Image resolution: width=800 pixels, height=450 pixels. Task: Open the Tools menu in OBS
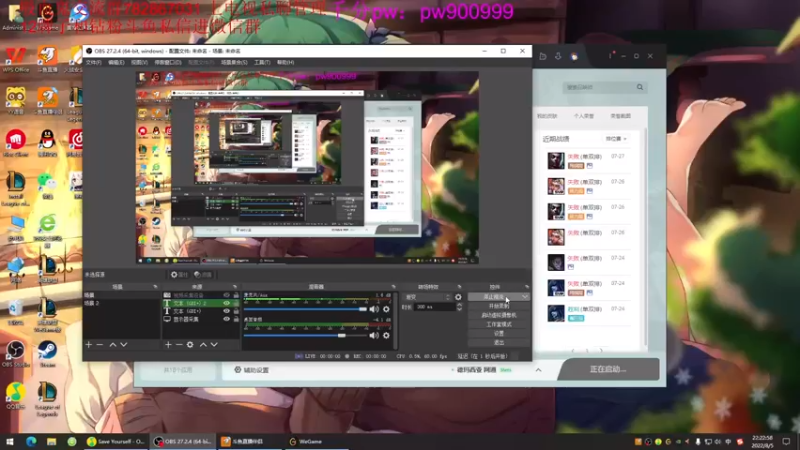(x=262, y=62)
